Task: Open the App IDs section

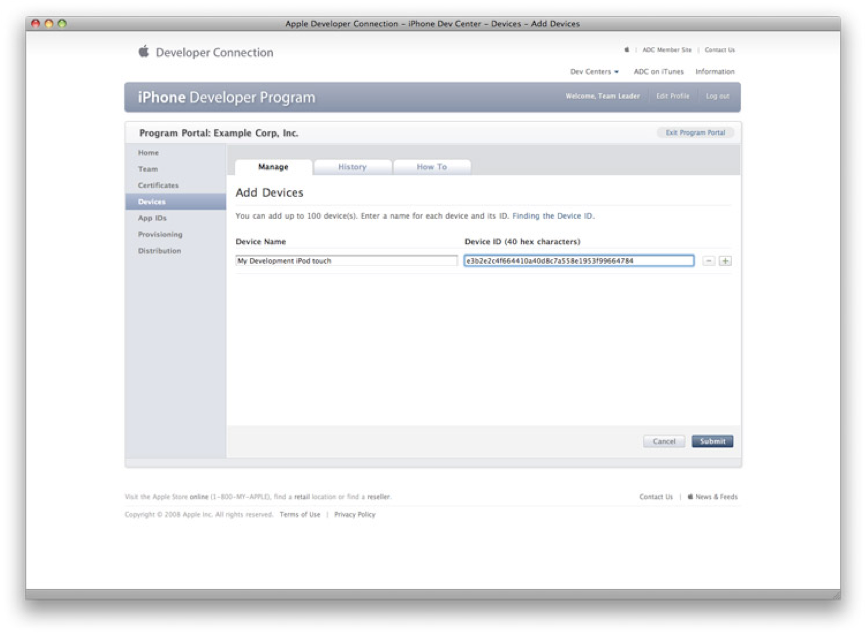Action: (152, 218)
